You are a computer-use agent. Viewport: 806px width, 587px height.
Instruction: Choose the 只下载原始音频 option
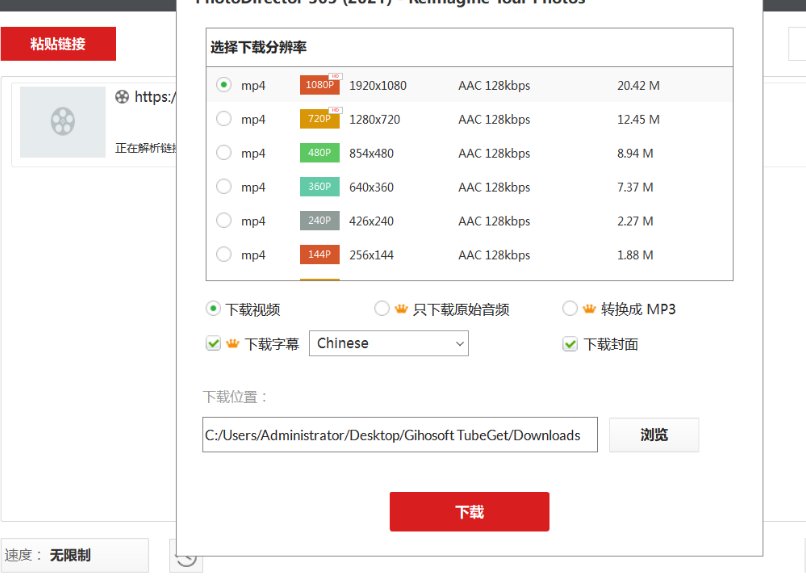pos(381,308)
